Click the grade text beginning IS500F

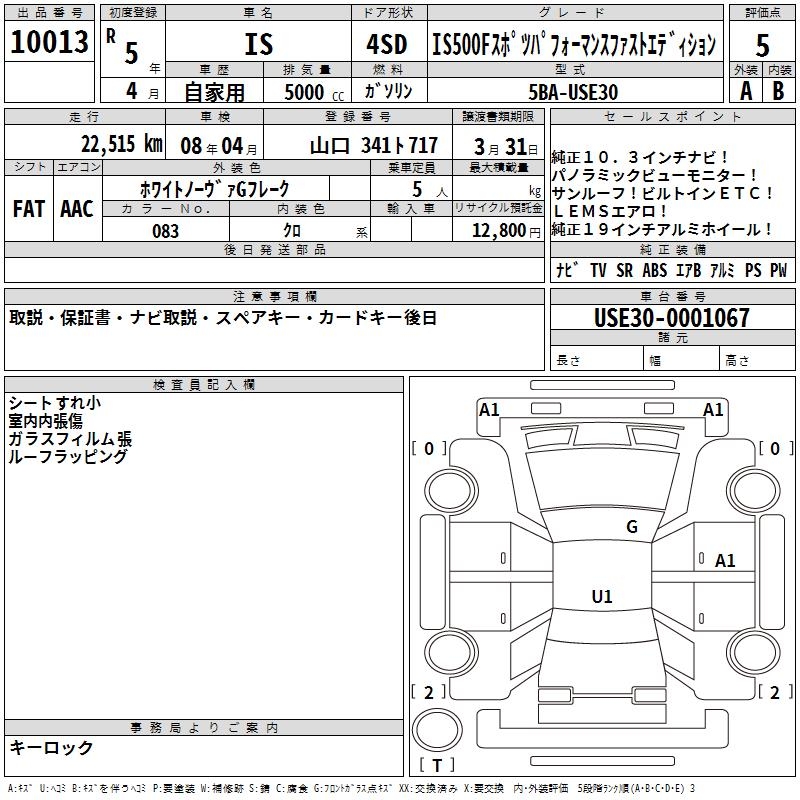(574, 44)
